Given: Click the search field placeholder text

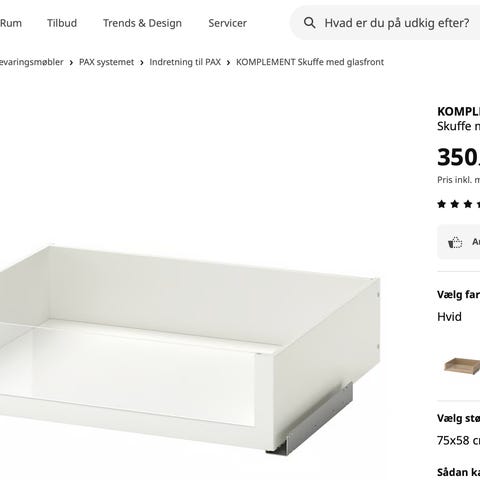Looking at the screenshot, I should coord(397,23).
